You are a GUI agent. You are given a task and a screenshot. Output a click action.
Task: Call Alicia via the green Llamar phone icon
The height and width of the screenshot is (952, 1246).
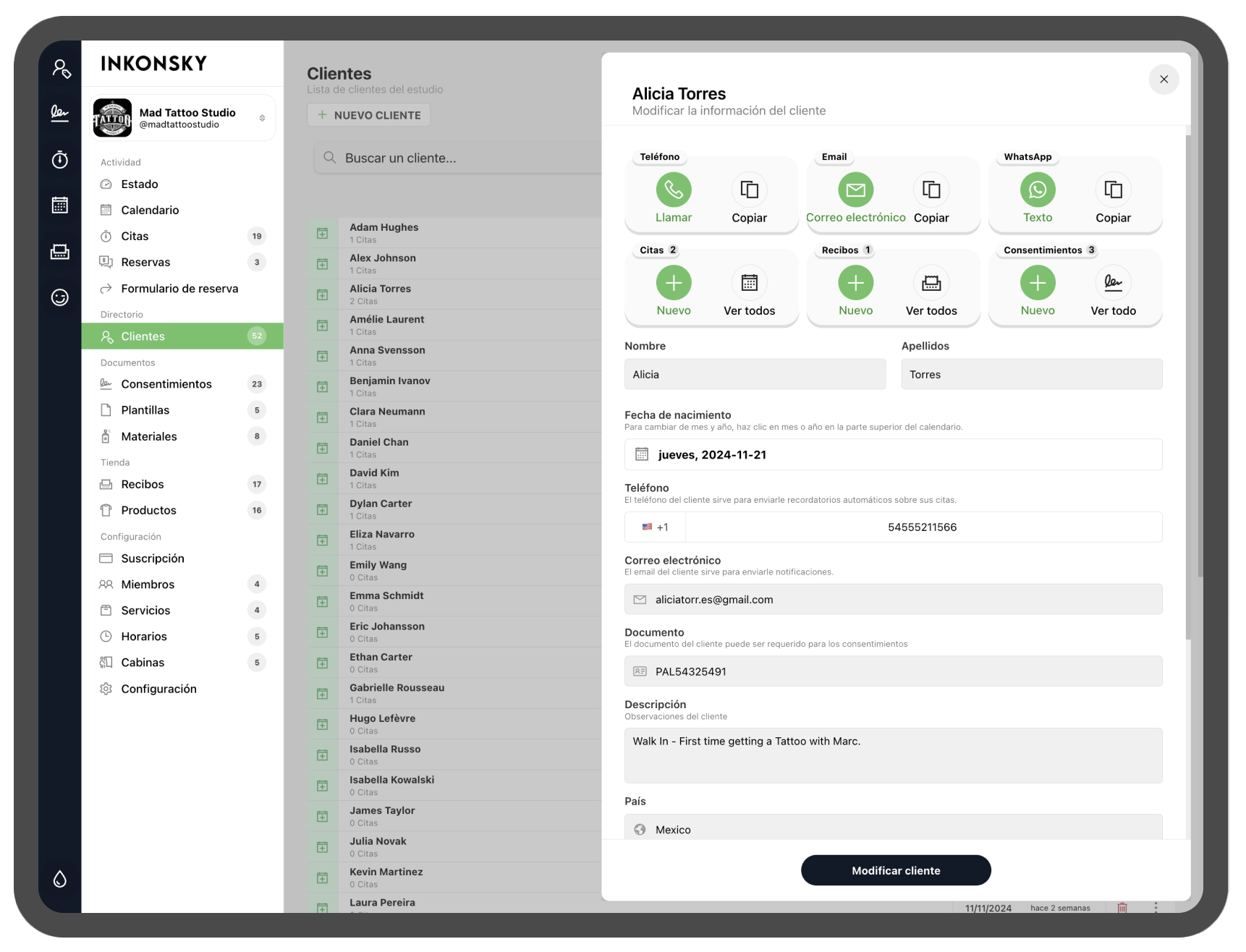(673, 190)
